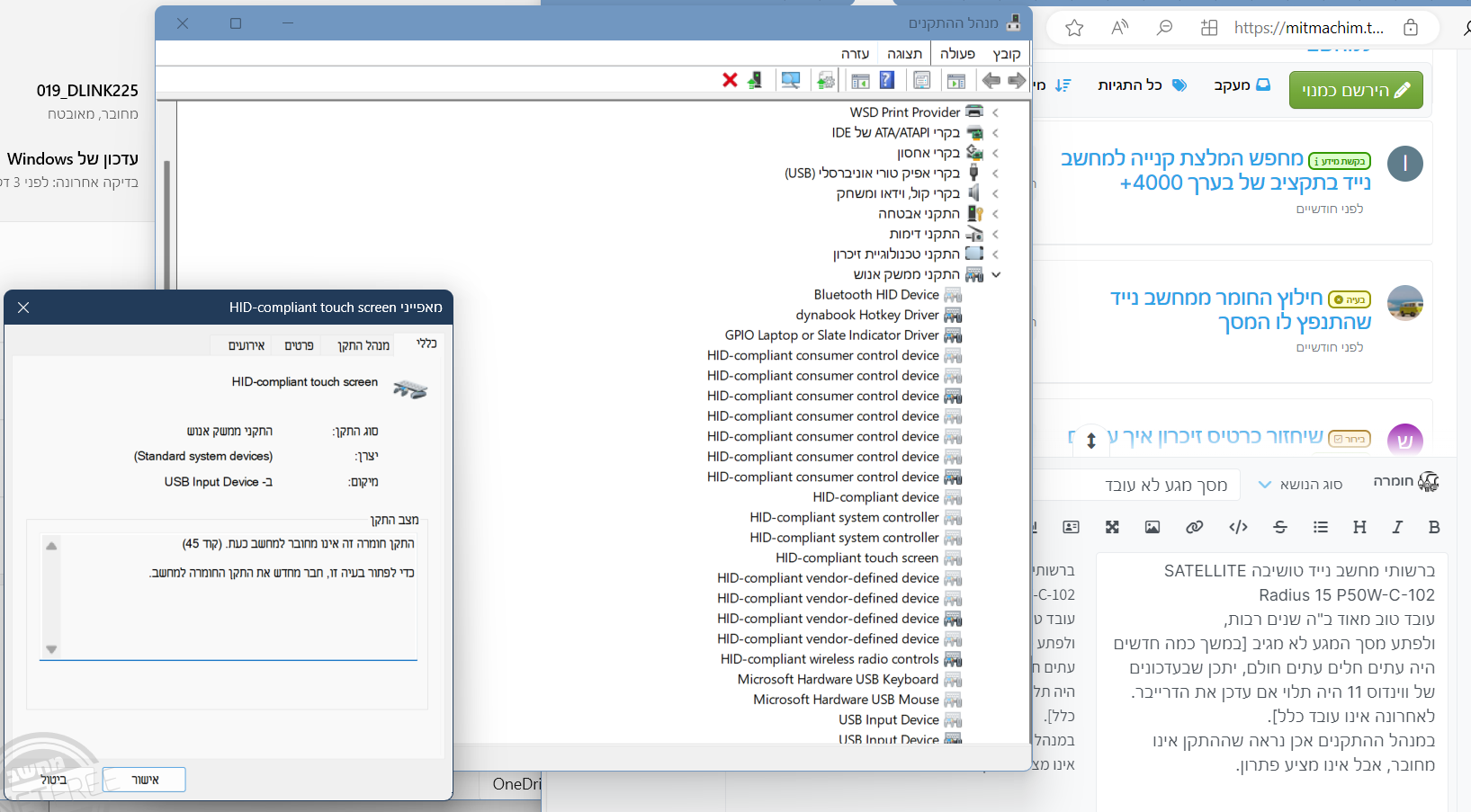
Task: Open the קובץ (File) menu
Action: click(1007, 54)
